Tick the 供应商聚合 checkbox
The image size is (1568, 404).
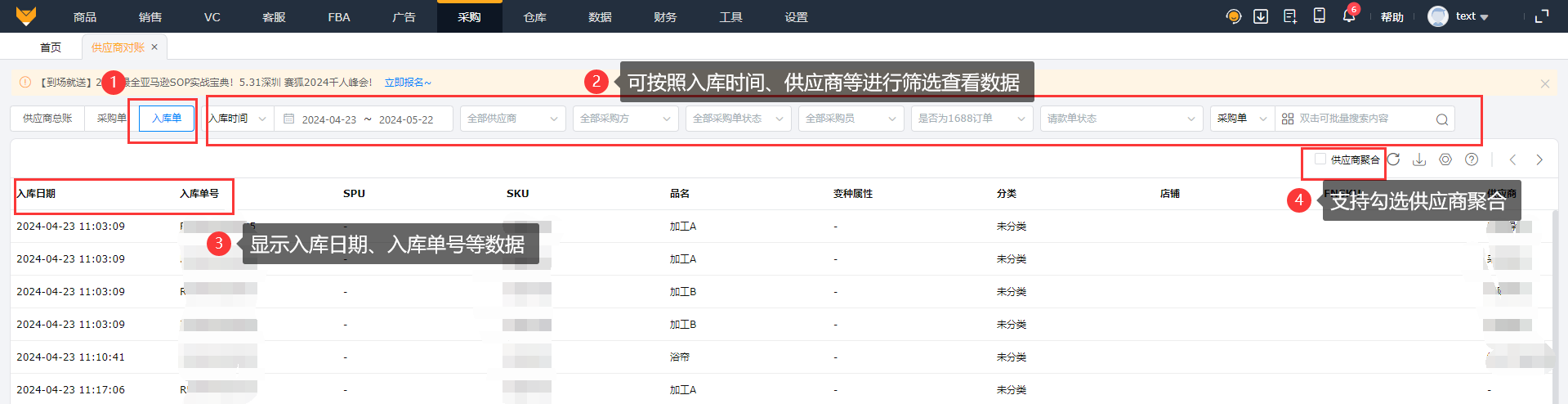[1320, 159]
